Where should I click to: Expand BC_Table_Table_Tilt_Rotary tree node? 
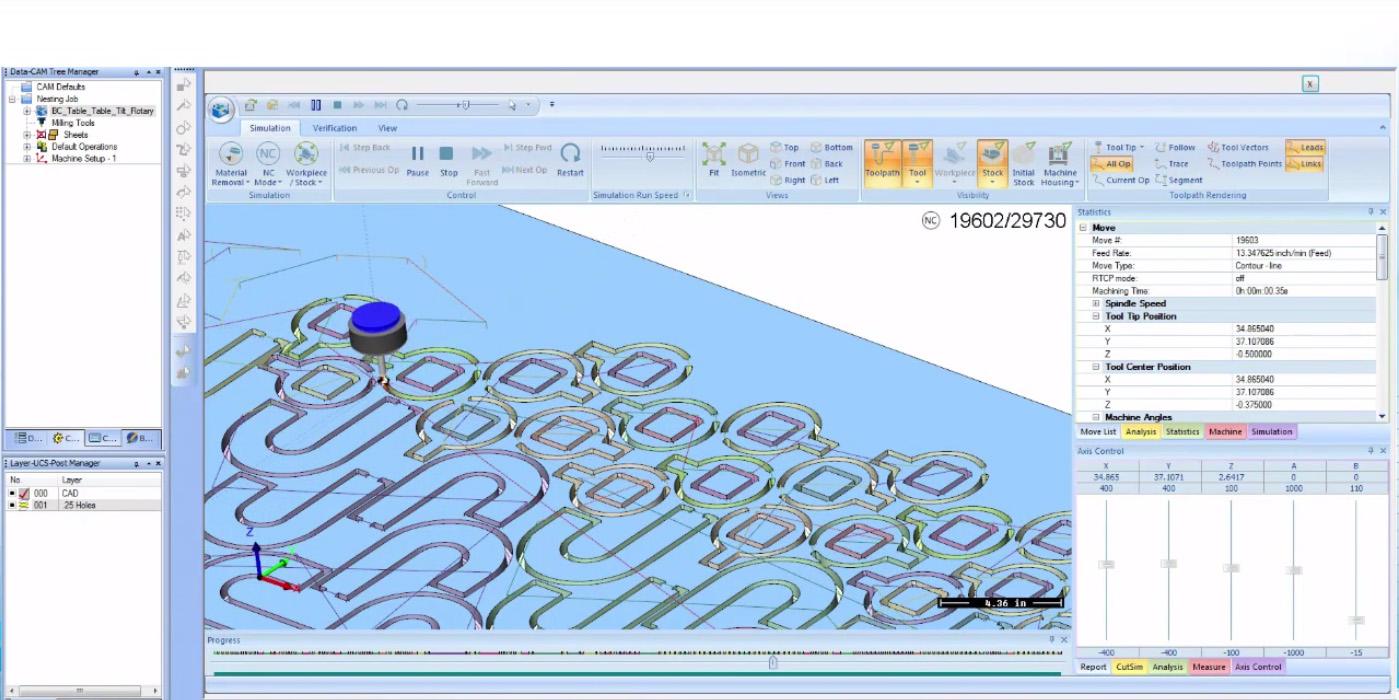tap(27, 111)
